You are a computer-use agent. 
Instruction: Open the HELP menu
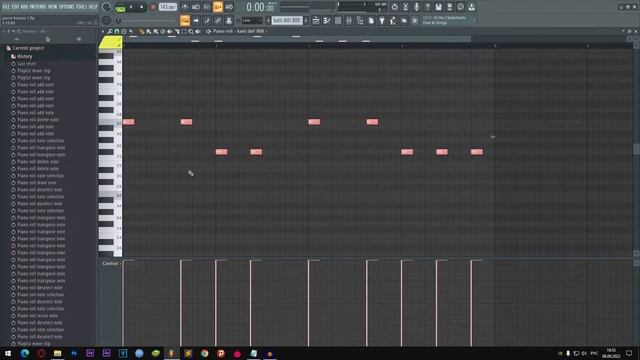(93, 7)
